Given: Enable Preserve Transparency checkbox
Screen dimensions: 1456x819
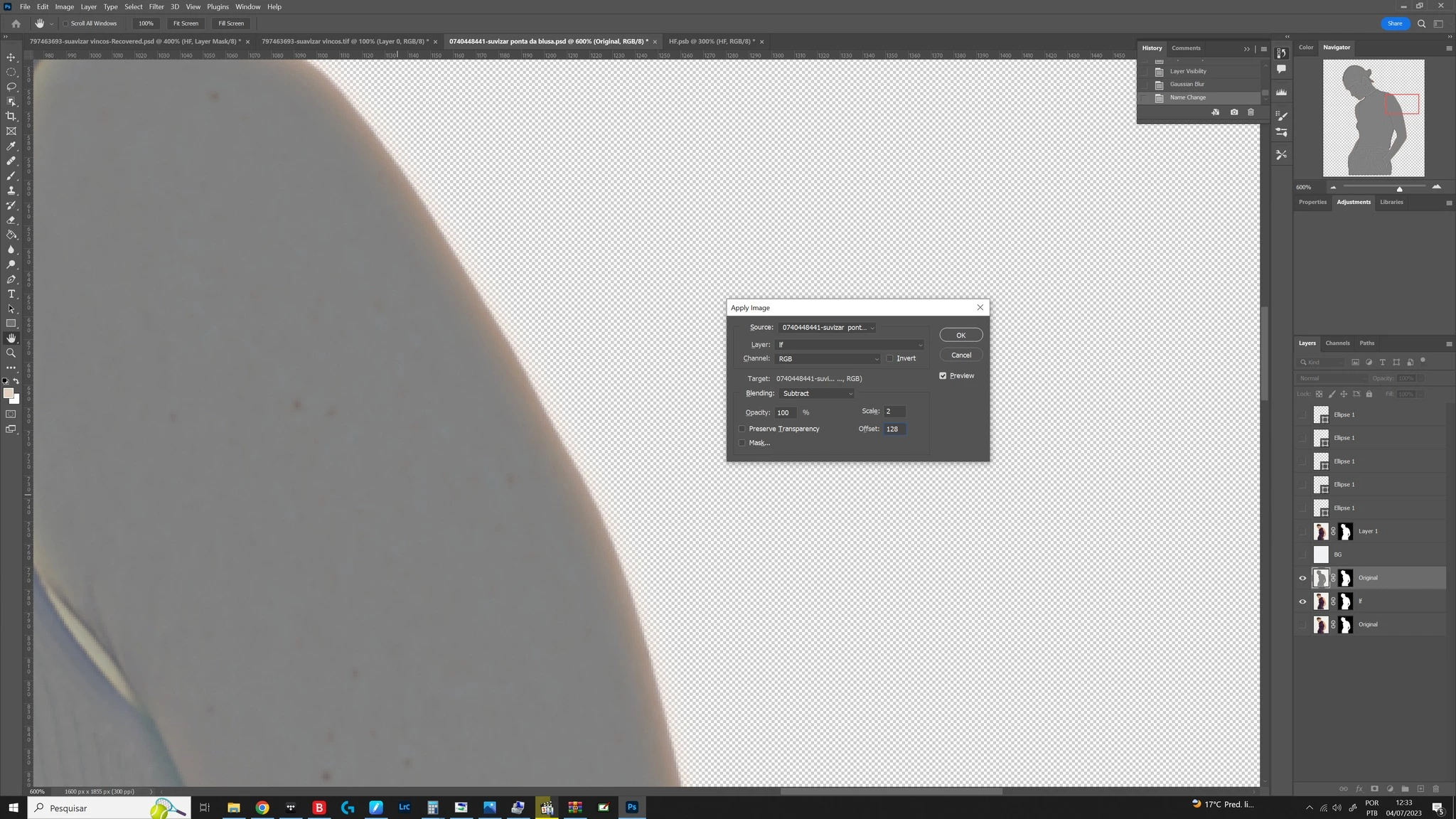Looking at the screenshot, I should pos(742,429).
